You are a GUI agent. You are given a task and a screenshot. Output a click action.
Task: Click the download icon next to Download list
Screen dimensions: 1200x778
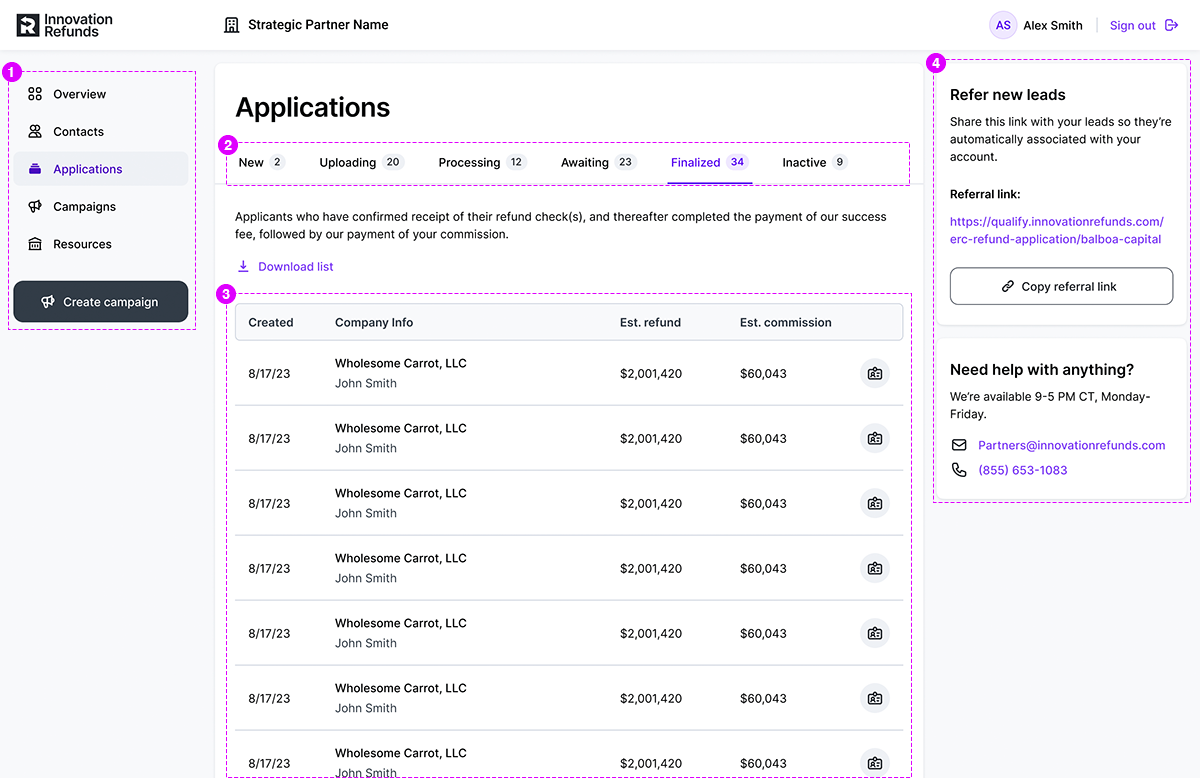coord(243,266)
